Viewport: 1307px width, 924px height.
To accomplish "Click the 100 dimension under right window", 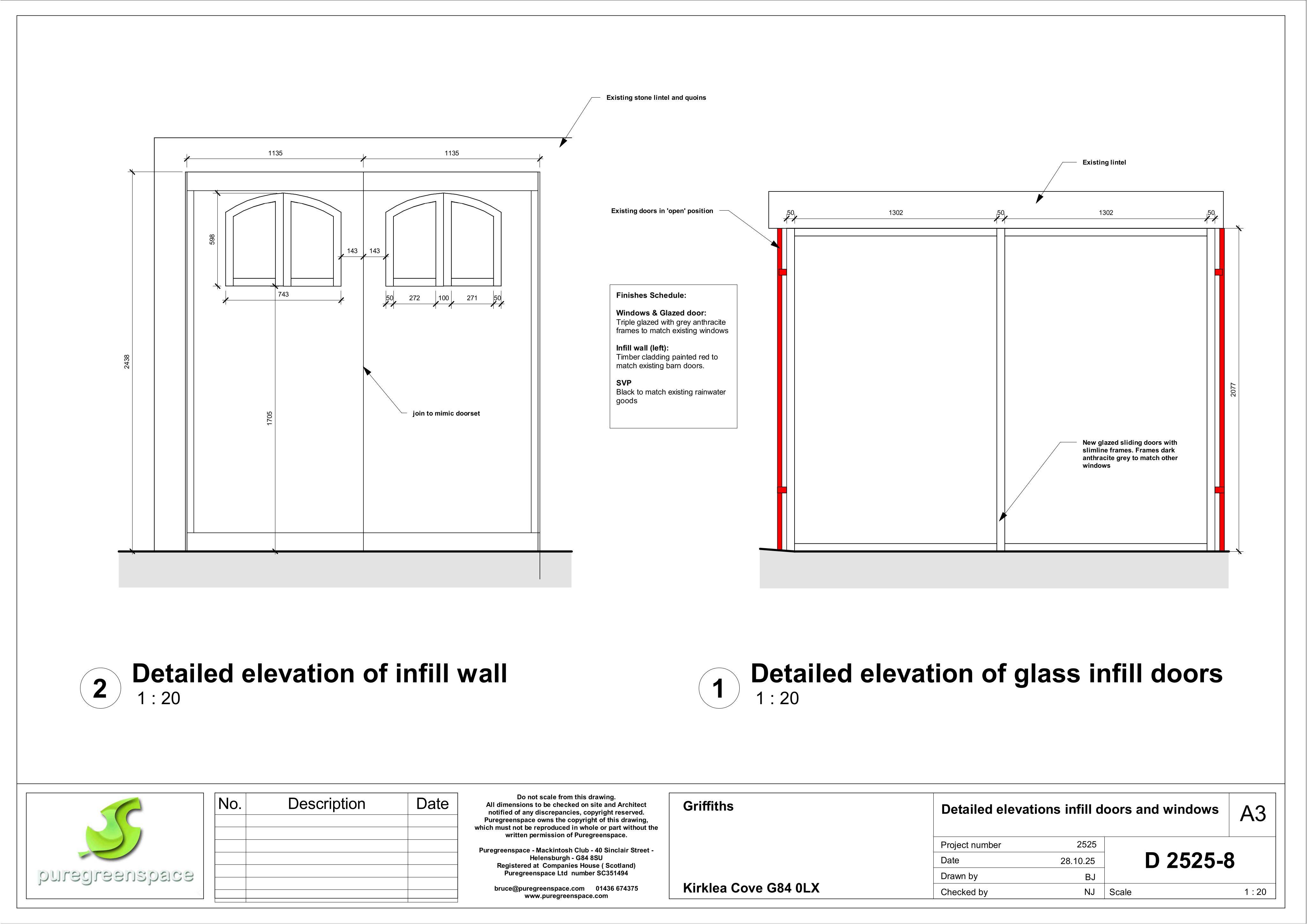I will tap(444, 298).
